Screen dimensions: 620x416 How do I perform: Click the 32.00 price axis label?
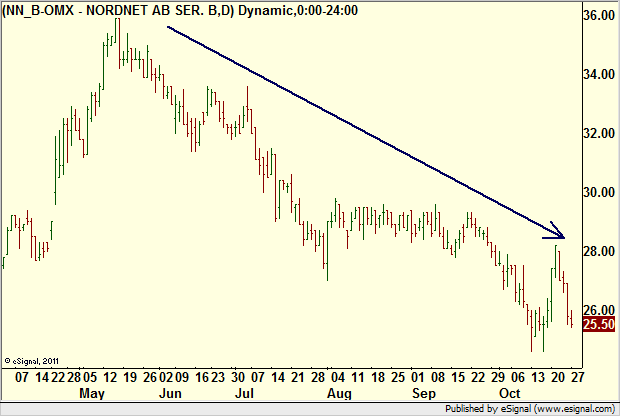pos(599,133)
